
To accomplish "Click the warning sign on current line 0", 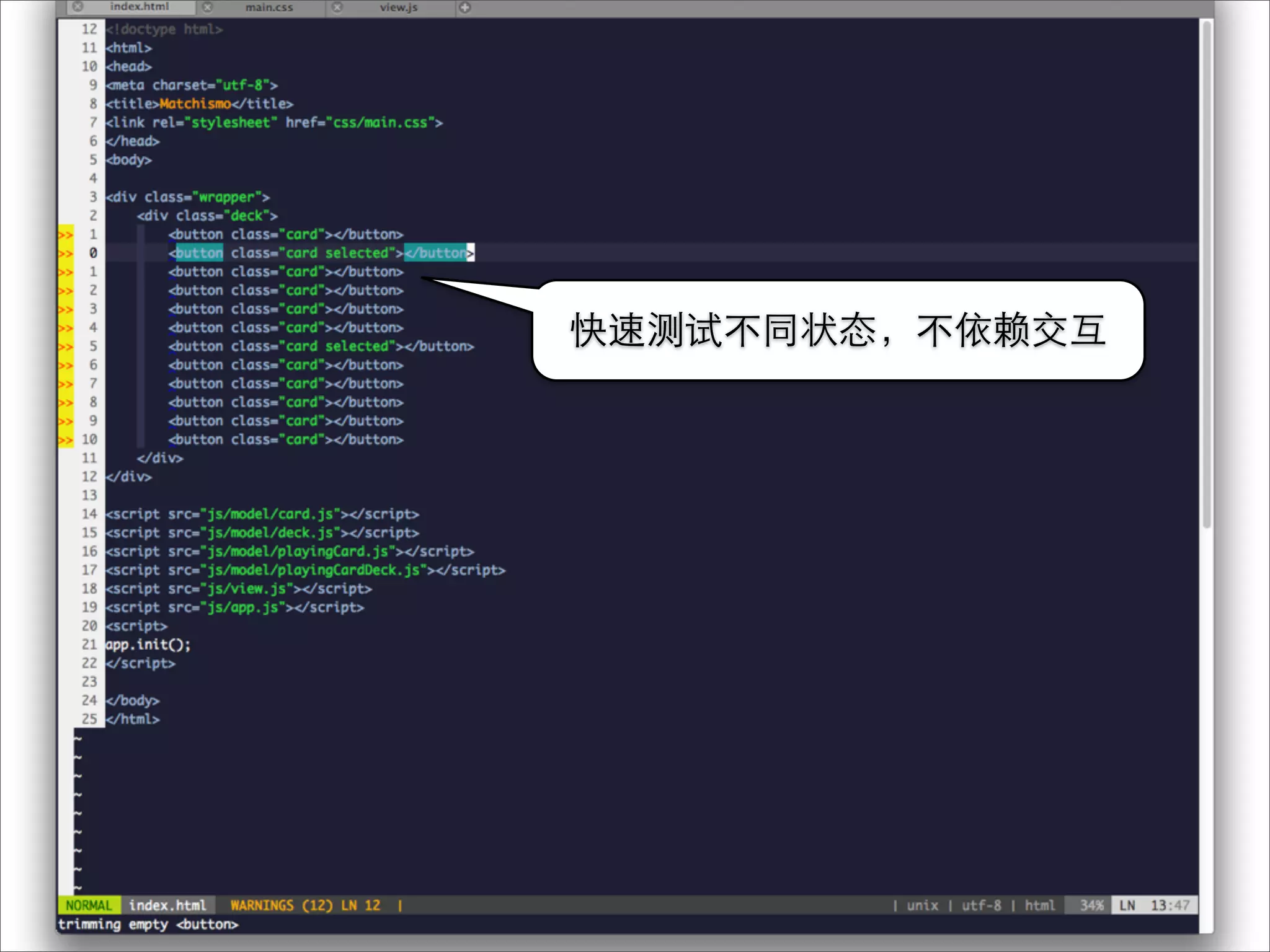I will (x=65, y=253).
